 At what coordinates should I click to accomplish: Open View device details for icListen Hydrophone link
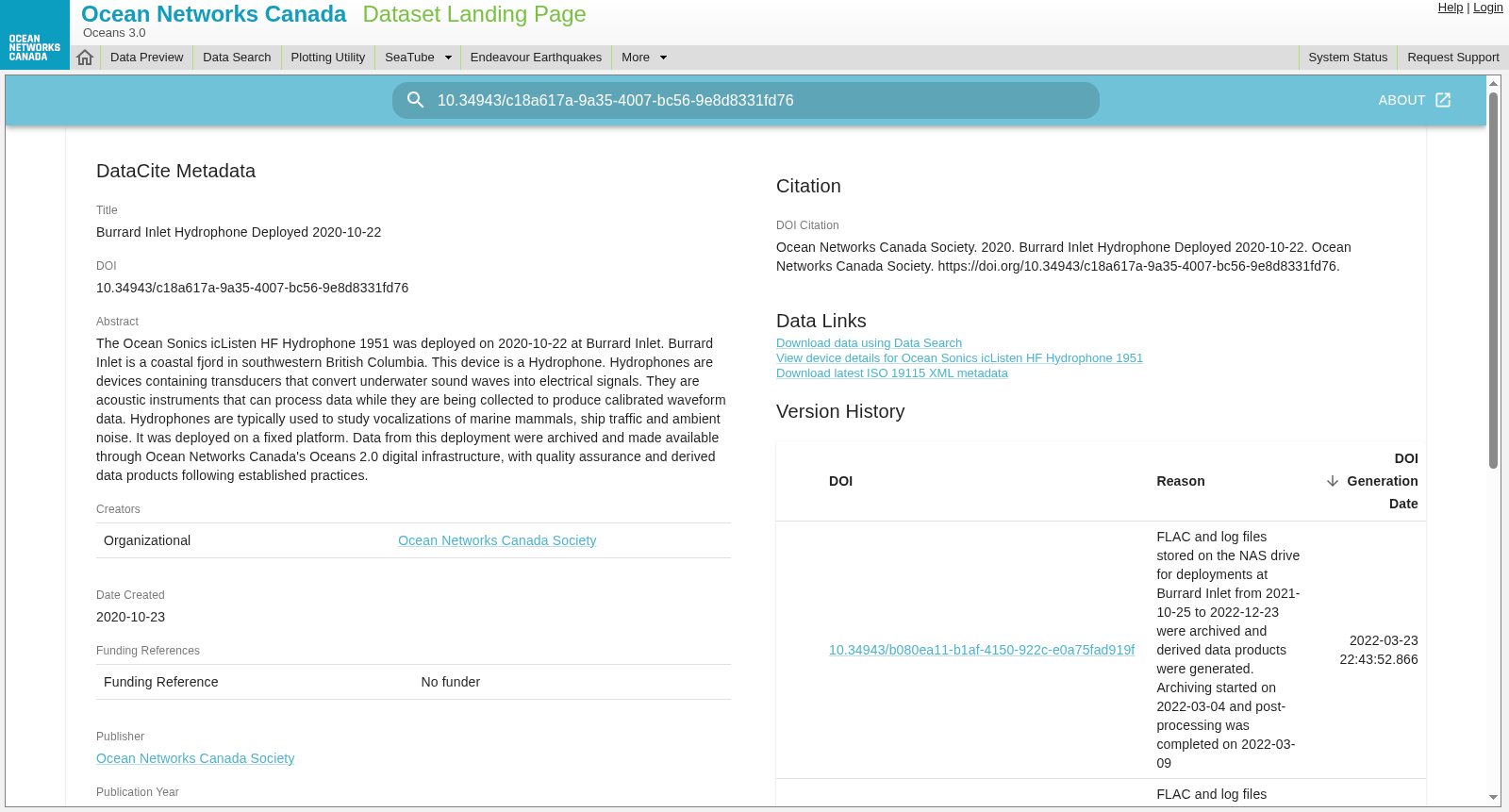coord(959,358)
